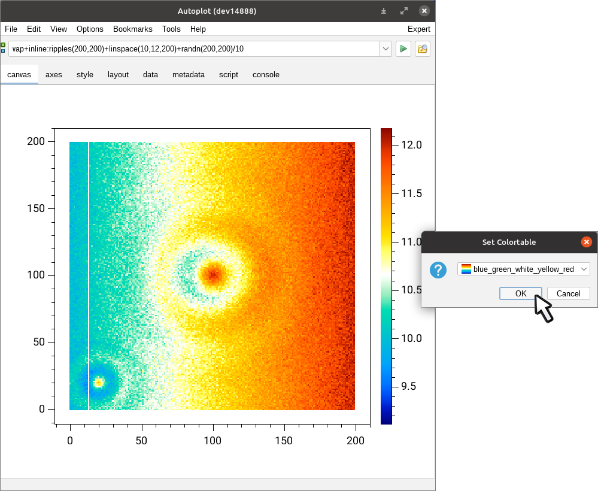Switch to the style tab
The width and height of the screenshot is (598, 491).
tap(85, 74)
